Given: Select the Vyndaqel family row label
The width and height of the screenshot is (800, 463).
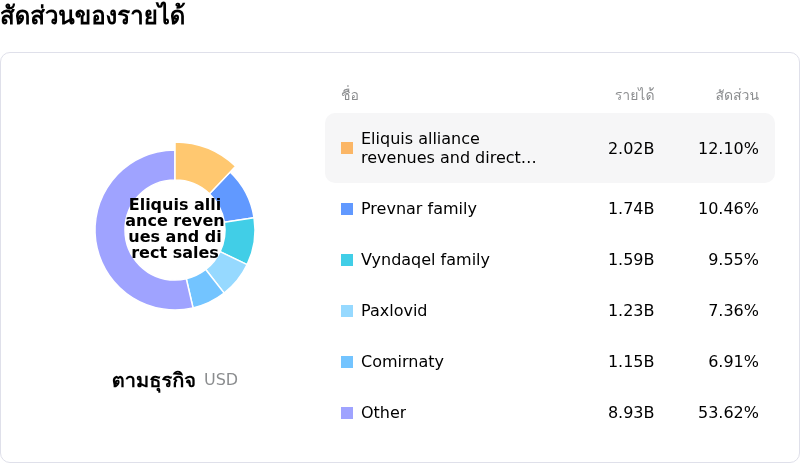Looking at the screenshot, I should tap(425, 260).
